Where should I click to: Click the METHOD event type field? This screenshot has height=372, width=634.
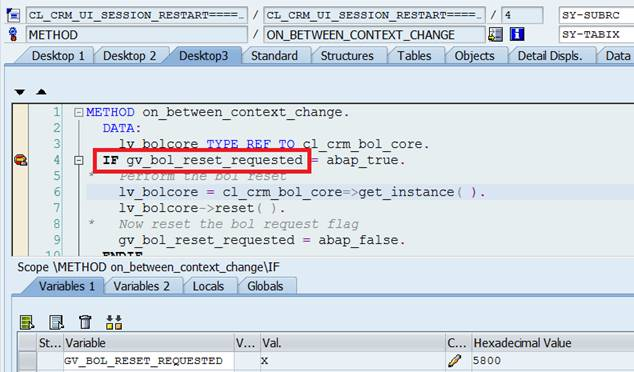137,35
